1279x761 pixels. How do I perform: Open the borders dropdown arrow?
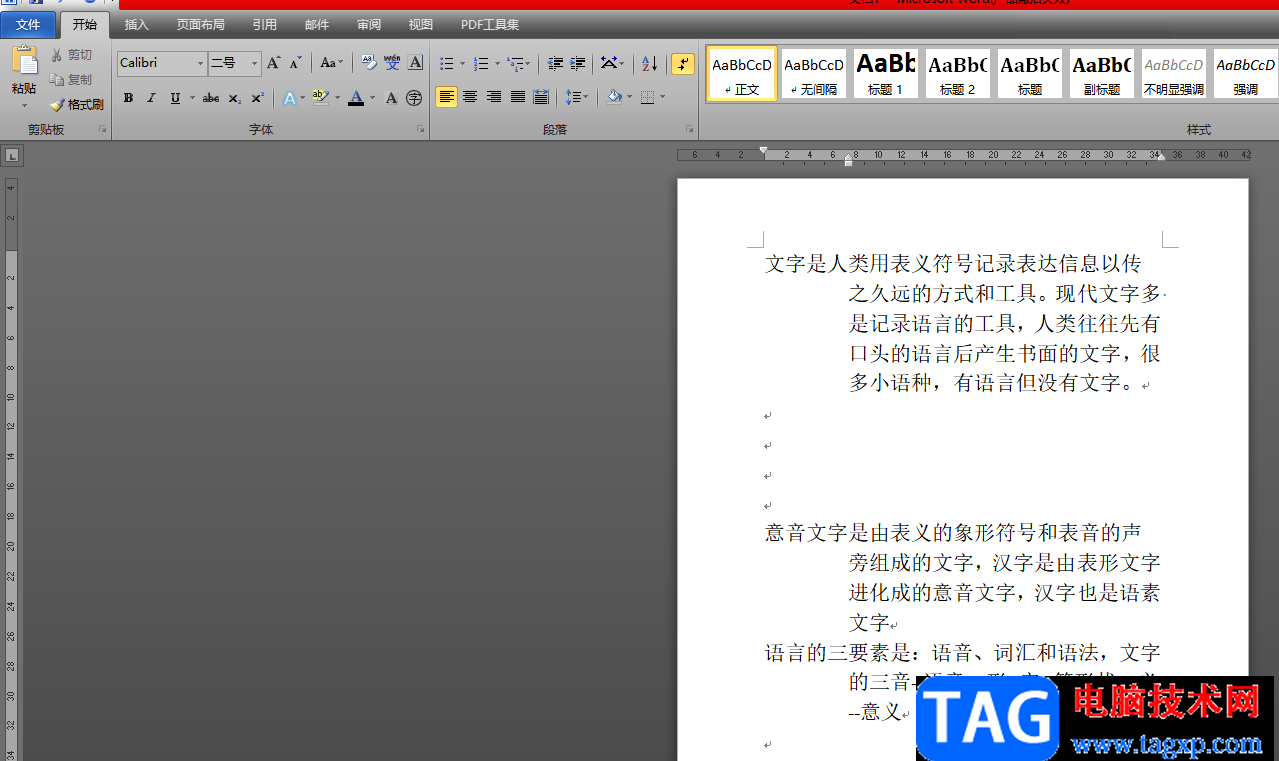(x=663, y=98)
